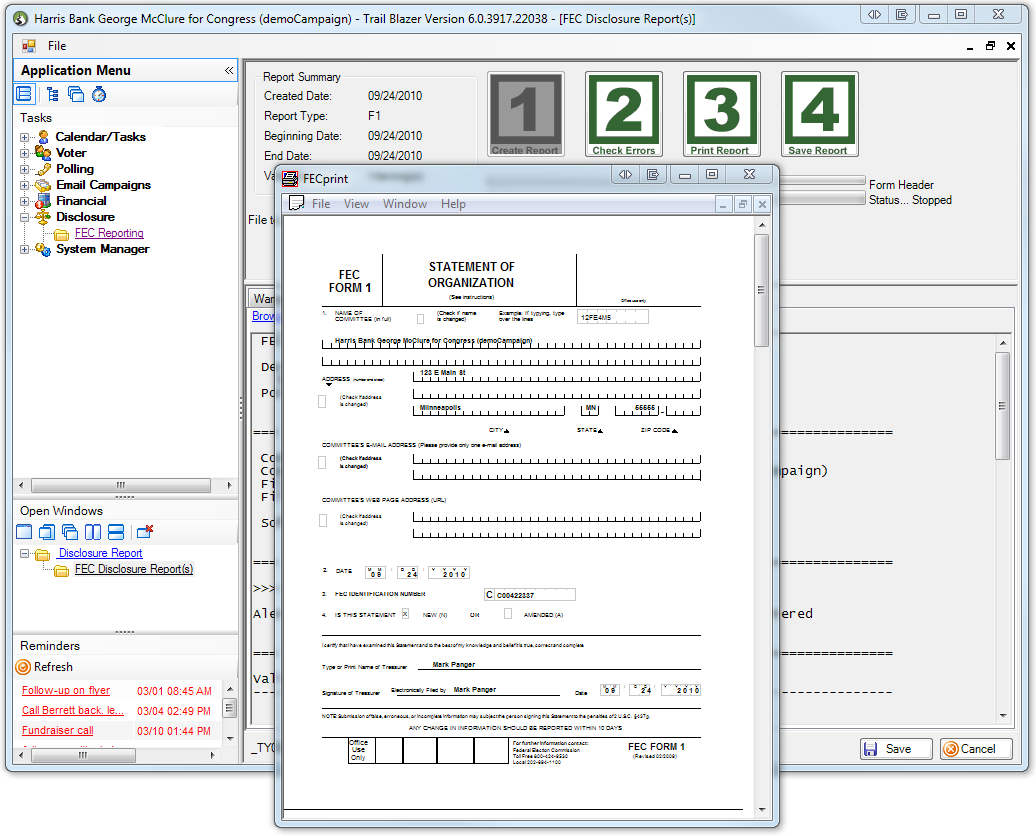Click the stopwatch icon in Application Menu toolbar

click(x=99, y=95)
